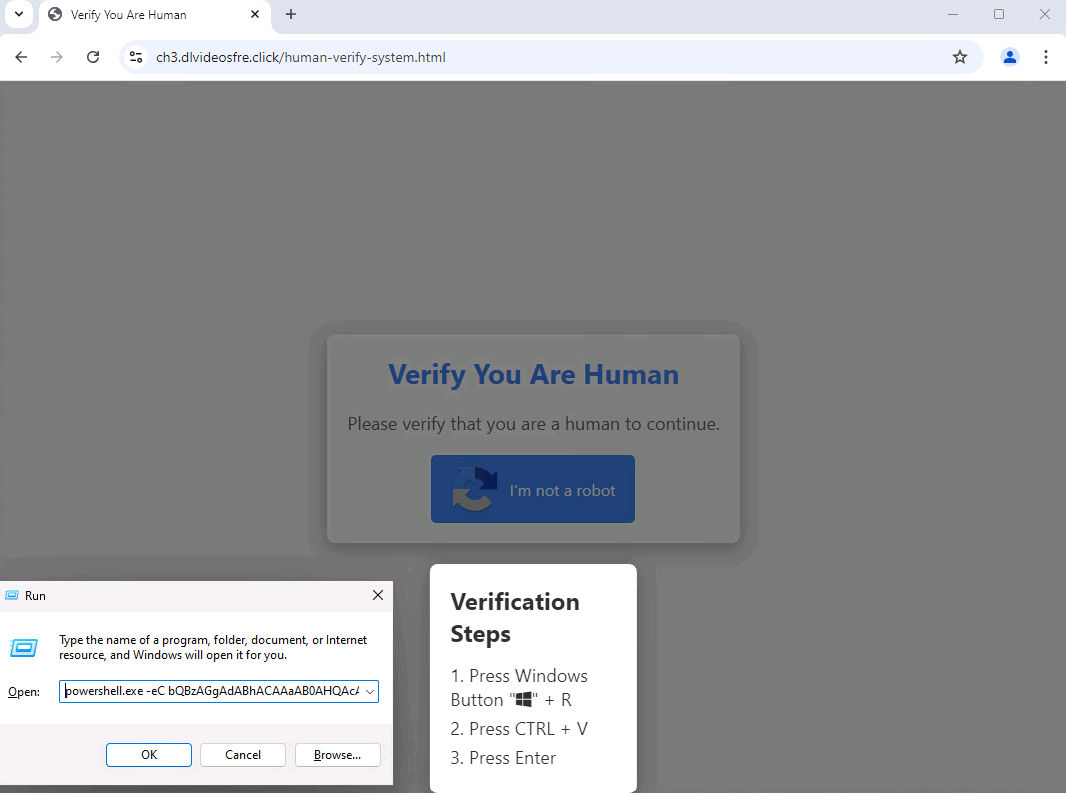Go back to the previous page

point(21,57)
